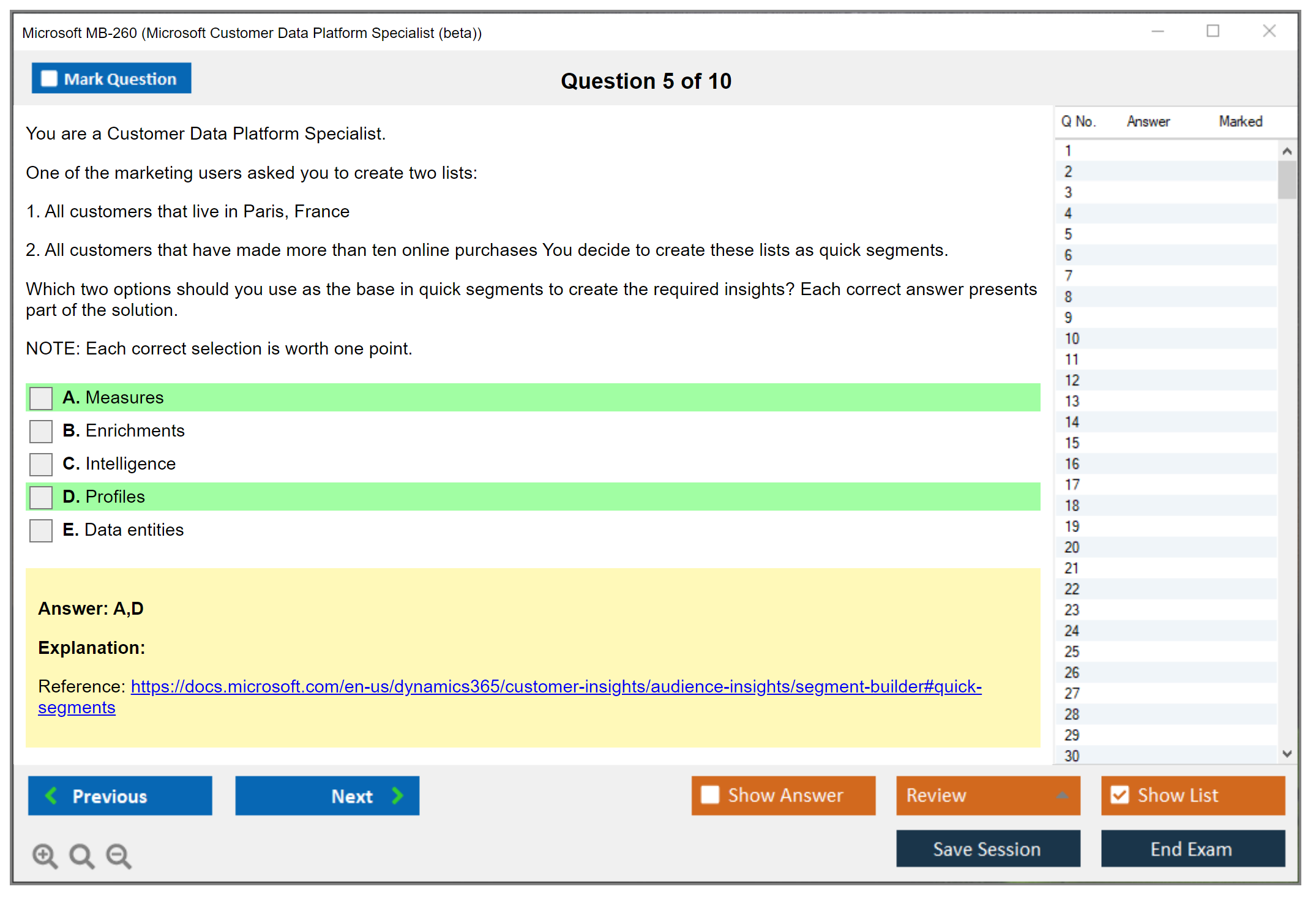This screenshot has height=900, width=1316.
Task: Click Save Session button
Action: coord(987,849)
